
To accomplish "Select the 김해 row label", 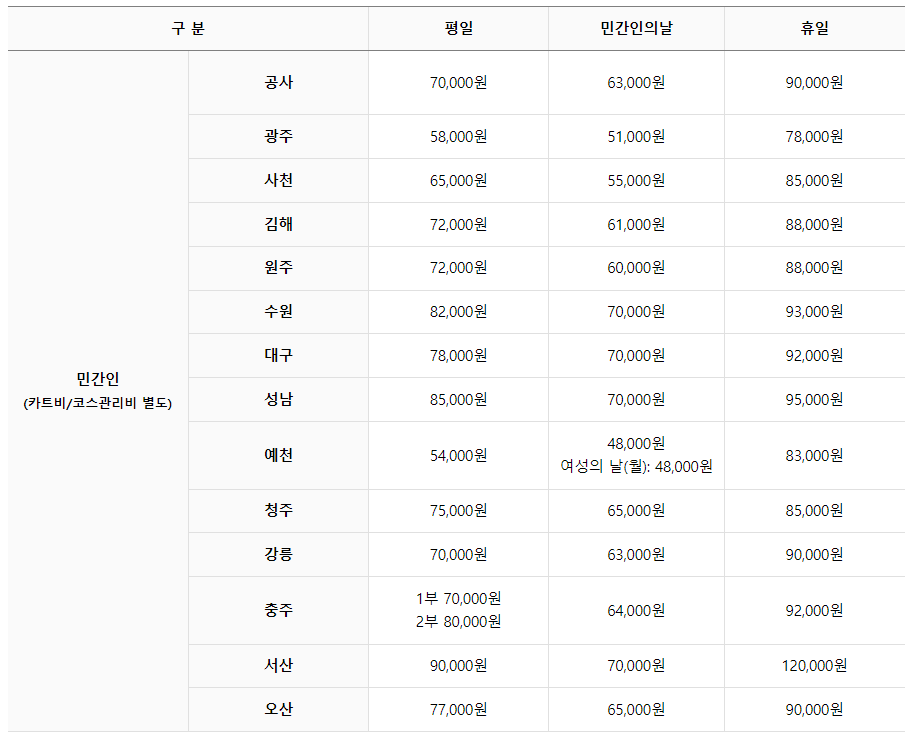I will 278,224.
